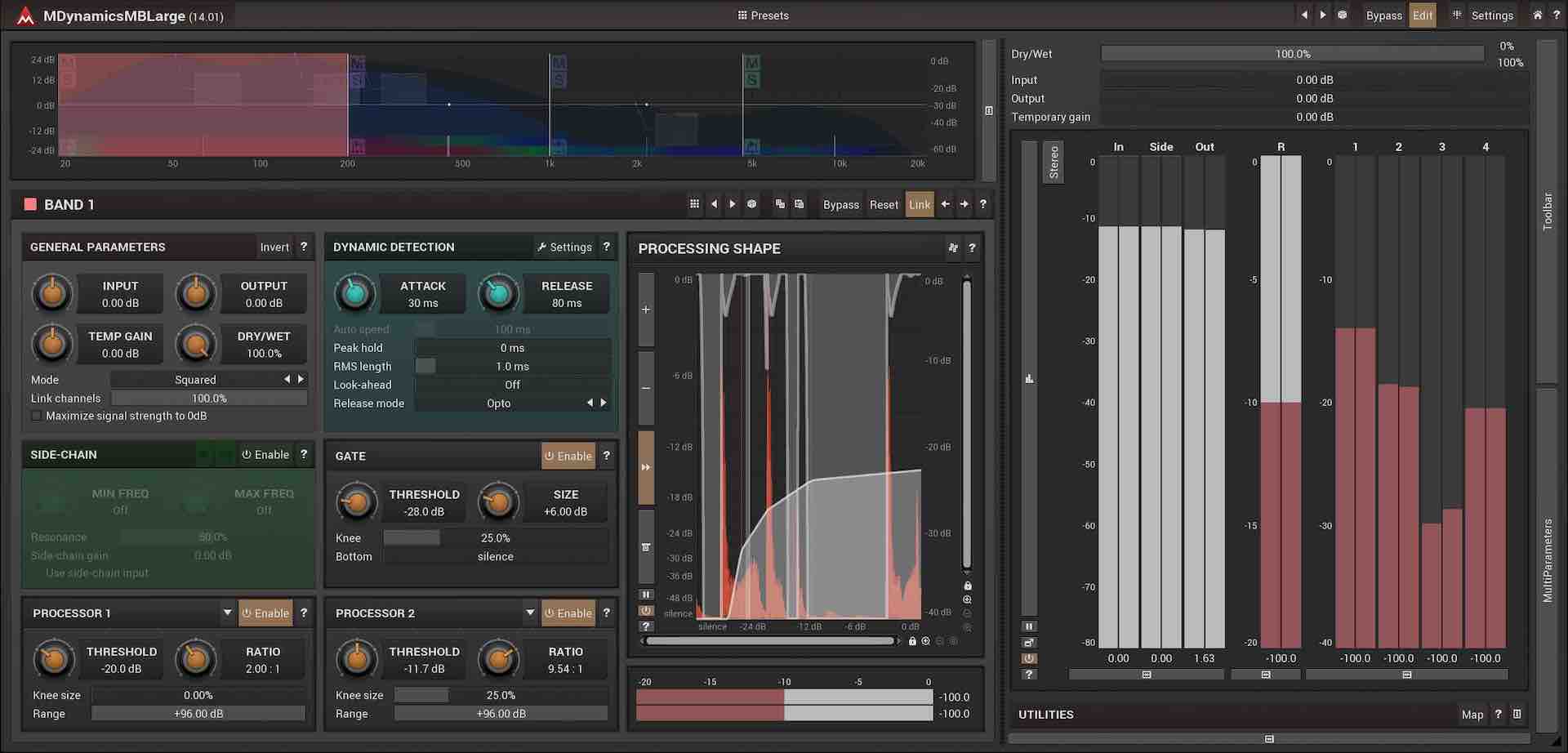This screenshot has width=1568, height=753.
Task: Pause the processing shape graph display
Action: 646,595
